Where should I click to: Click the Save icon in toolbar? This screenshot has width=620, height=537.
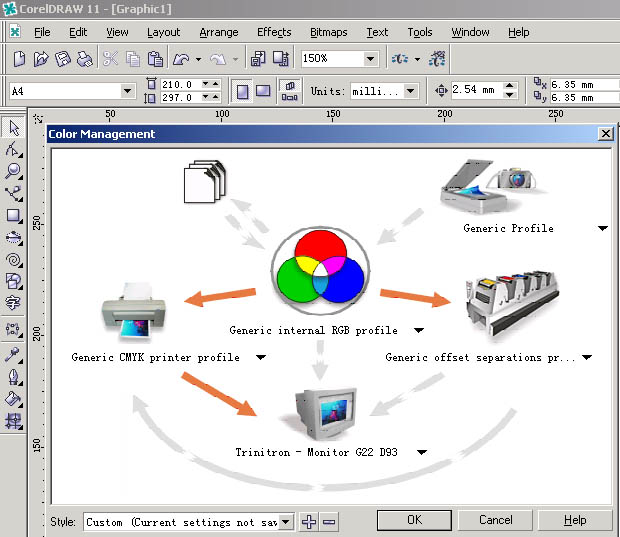click(x=62, y=59)
